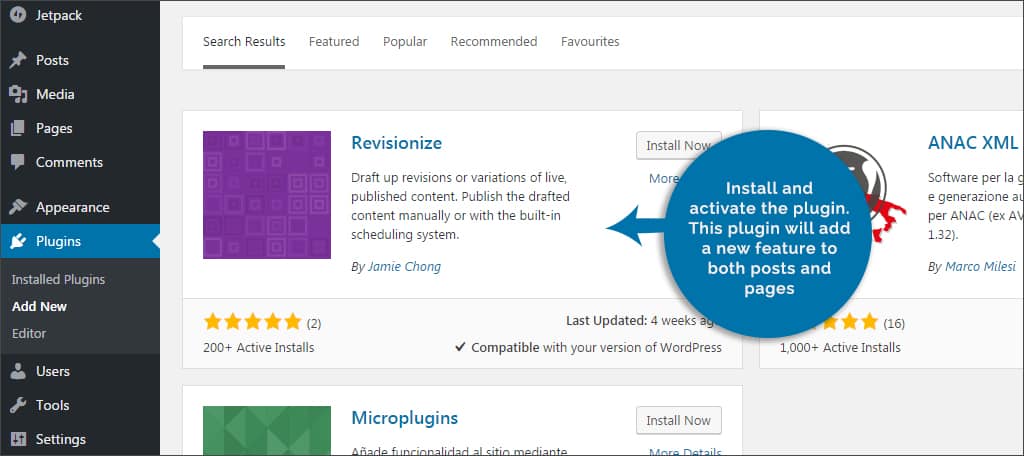Open the plugin Editor submenu

[29, 333]
